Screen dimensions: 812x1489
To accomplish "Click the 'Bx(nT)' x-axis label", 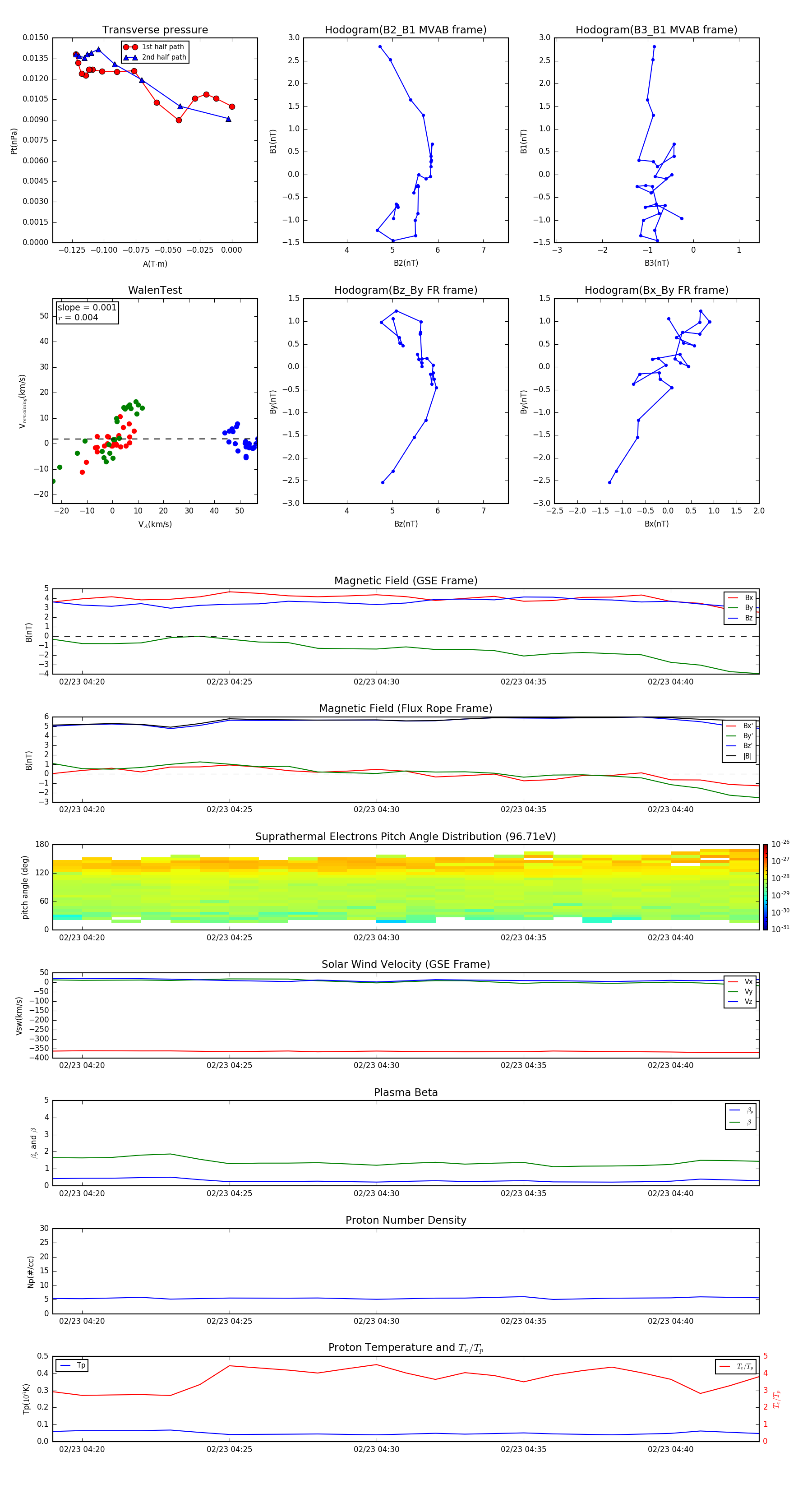I will coord(656,524).
